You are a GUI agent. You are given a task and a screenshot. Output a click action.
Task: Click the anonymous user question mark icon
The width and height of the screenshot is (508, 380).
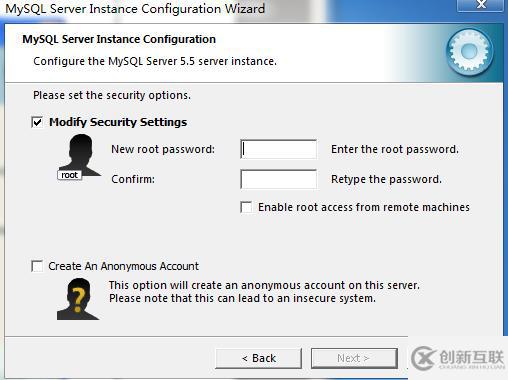pyautogui.click(x=78, y=299)
